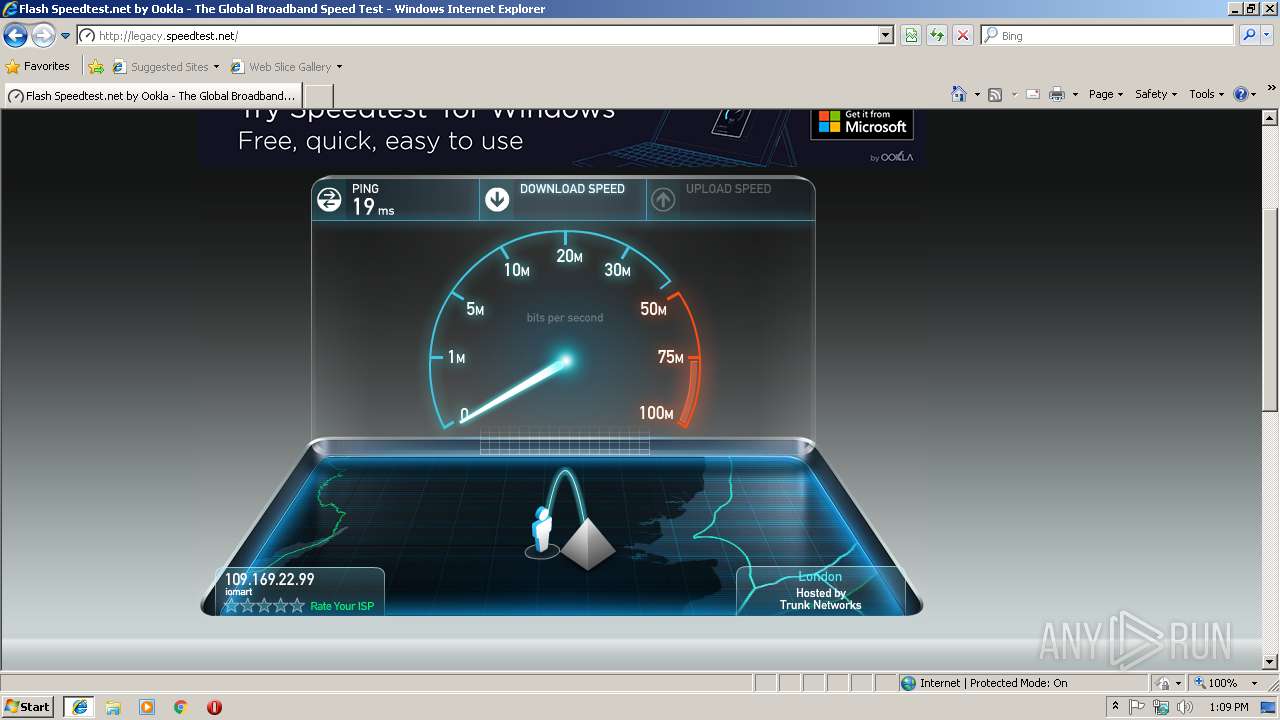
Task: Toggle Compatibility View icon
Action: tap(911, 36)
